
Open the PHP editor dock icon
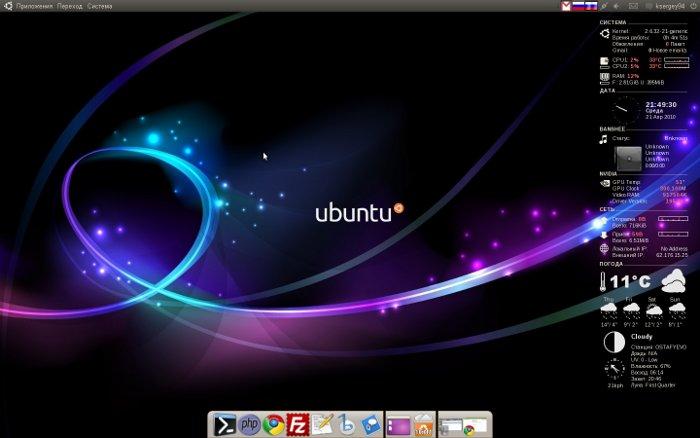coord(249,424)
